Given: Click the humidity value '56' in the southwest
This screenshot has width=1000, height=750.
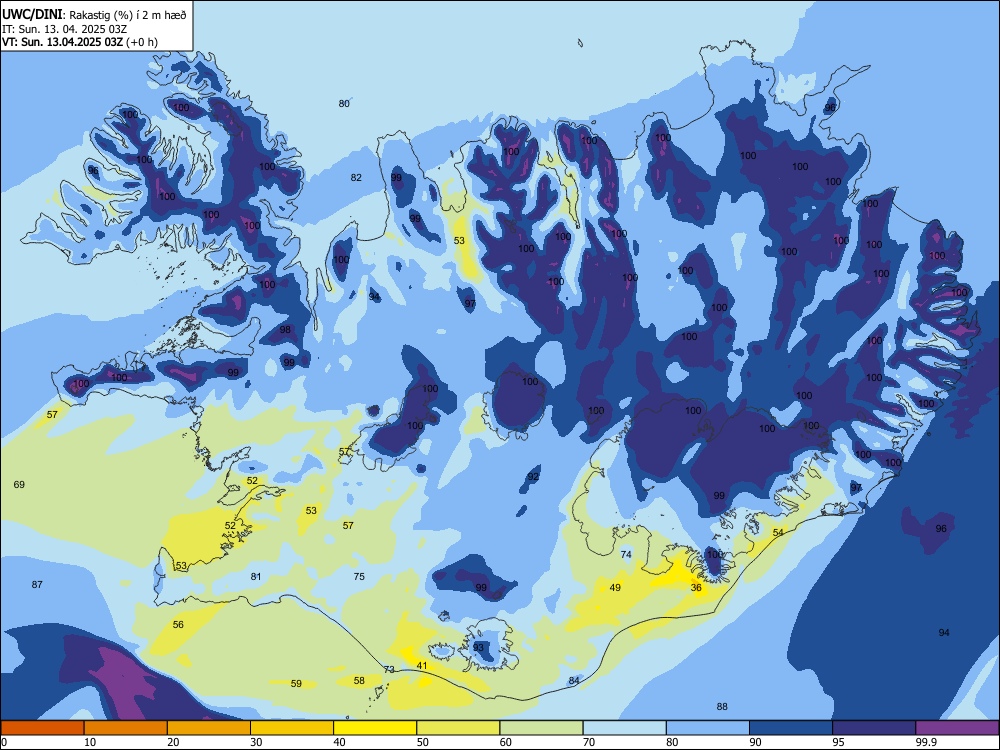Looking at the screenshot, I should [178, 625].
